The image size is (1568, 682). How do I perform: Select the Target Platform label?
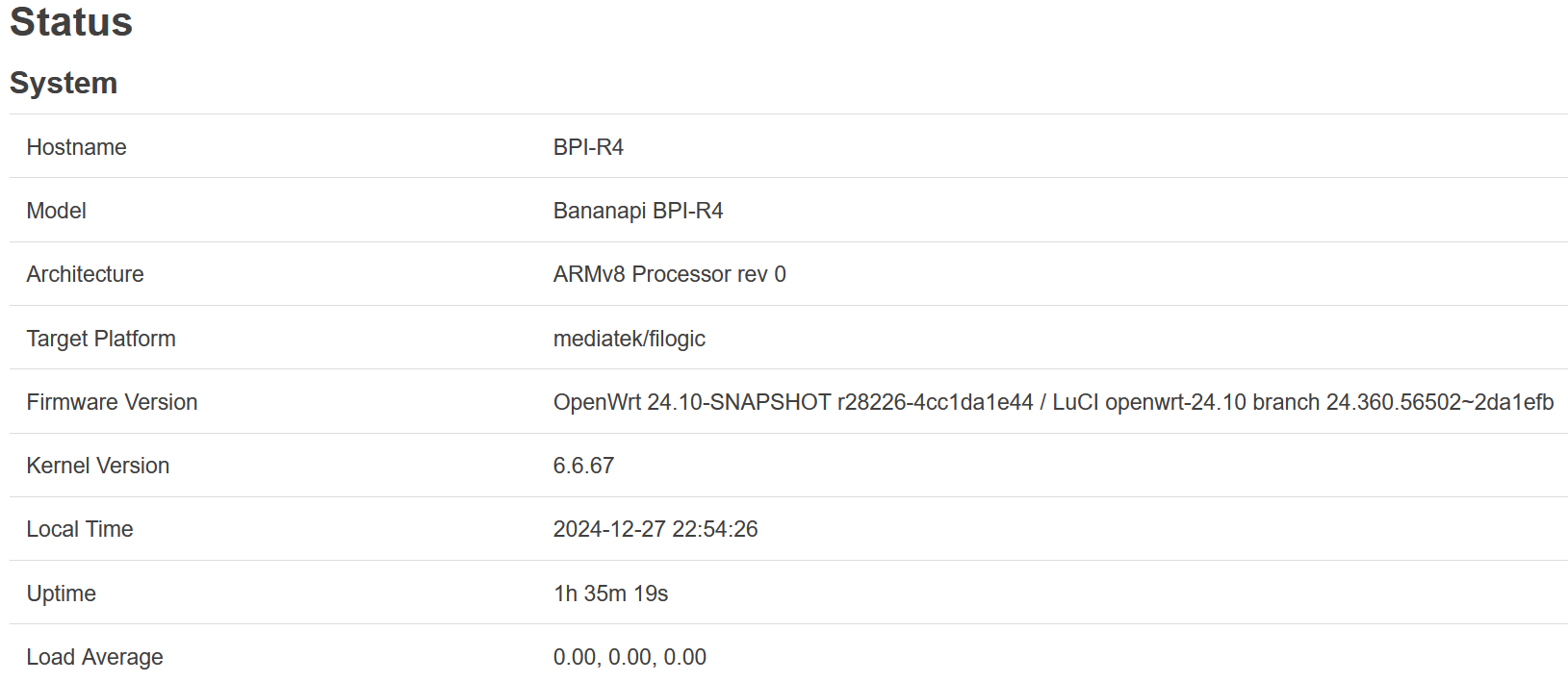[x=101, y=339]
